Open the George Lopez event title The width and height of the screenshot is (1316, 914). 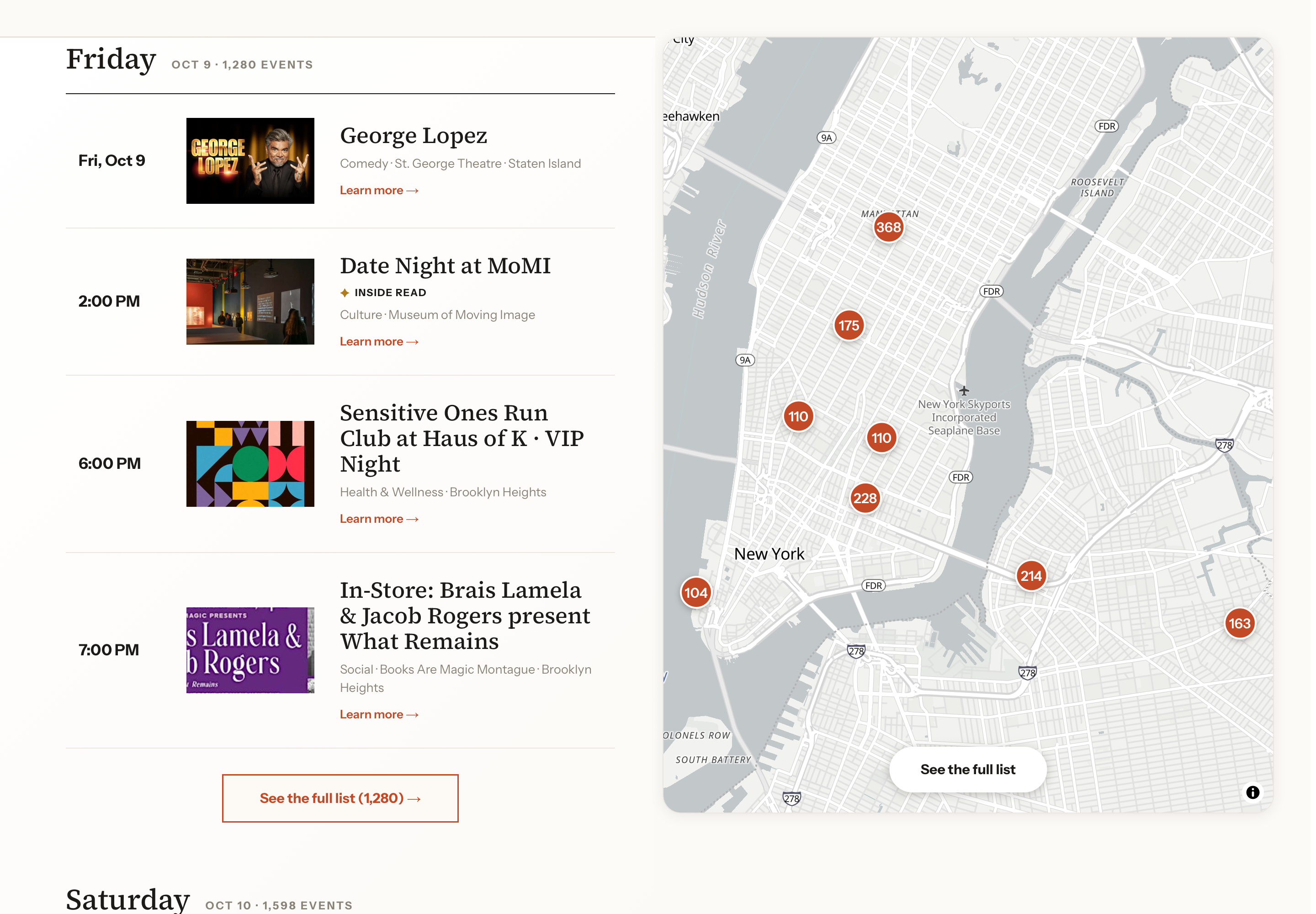413,136
